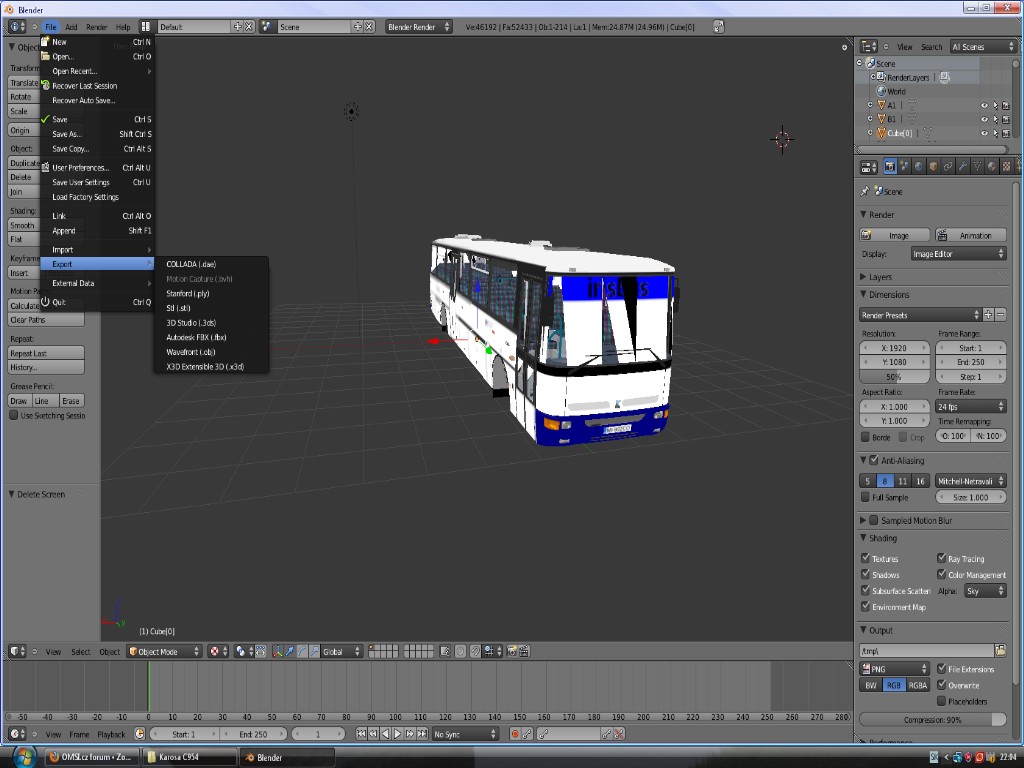The width and height of the screenshot is (1024, 768).
Task: Click the record keyframe icon in timeline
Action: tap(516, 734)
